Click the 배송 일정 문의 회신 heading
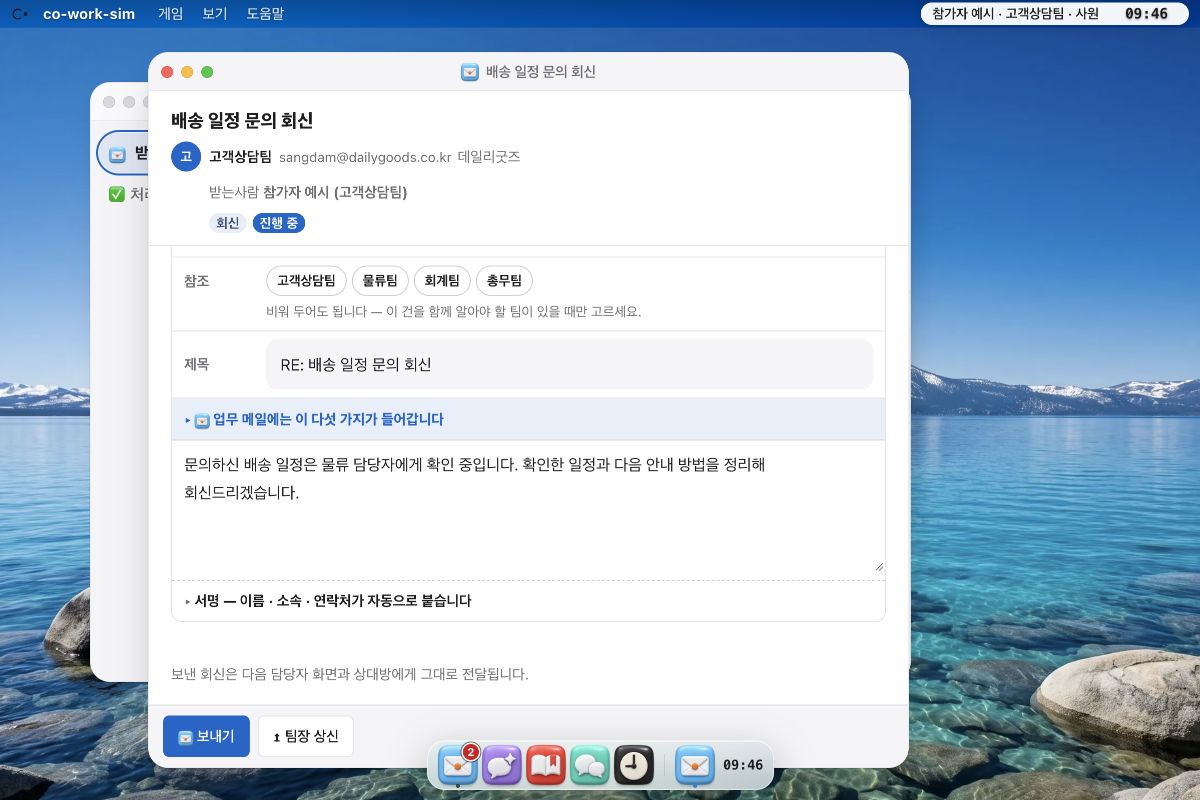This screenshot has height=800, width=1200. (x=242, y=121)
